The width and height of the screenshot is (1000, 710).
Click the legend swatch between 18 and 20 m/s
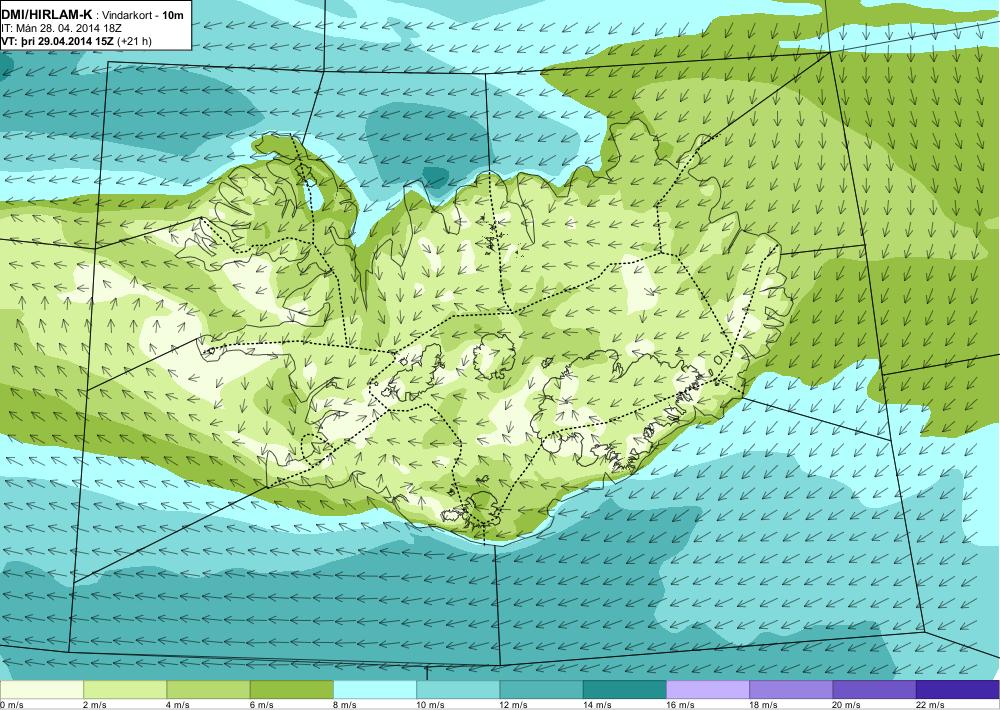[x=791, y=690]
